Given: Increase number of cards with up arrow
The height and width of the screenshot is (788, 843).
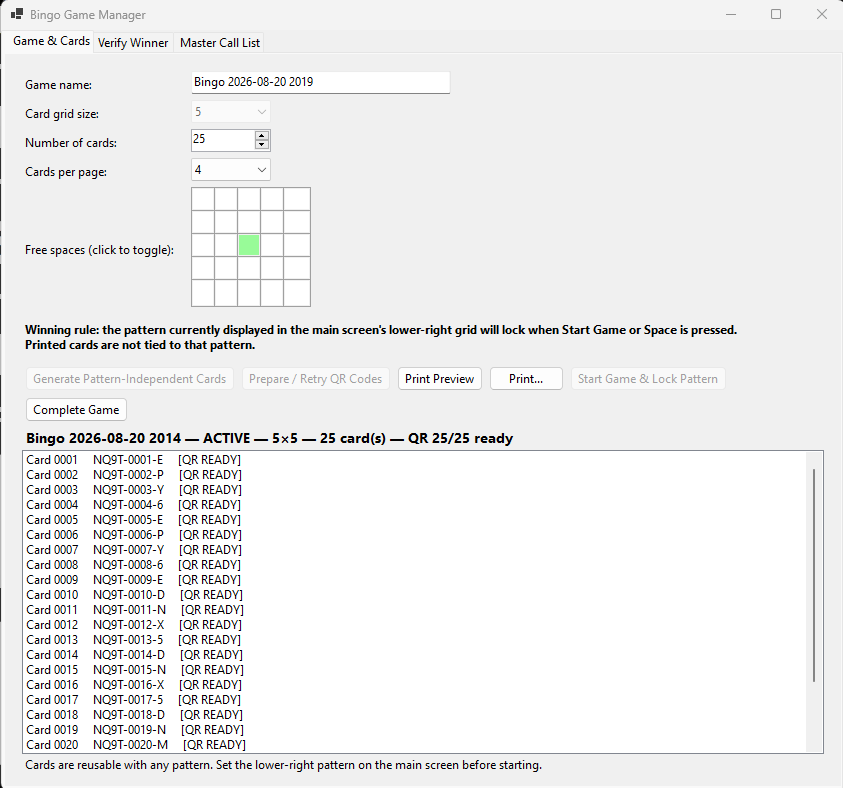Looking at the screenshot, I should point(262,135).
